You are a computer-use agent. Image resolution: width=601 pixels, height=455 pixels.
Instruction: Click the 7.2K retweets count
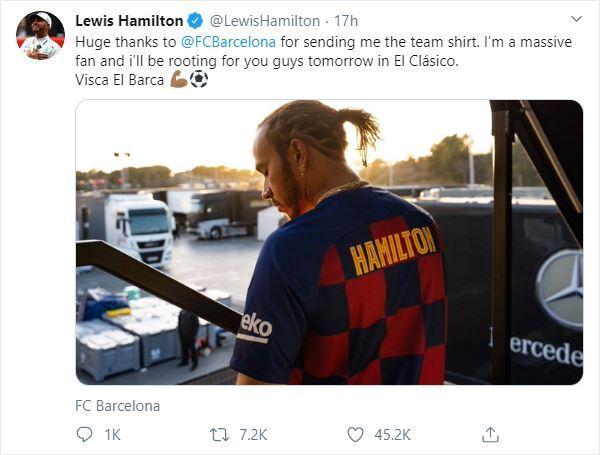click(253, 435)
